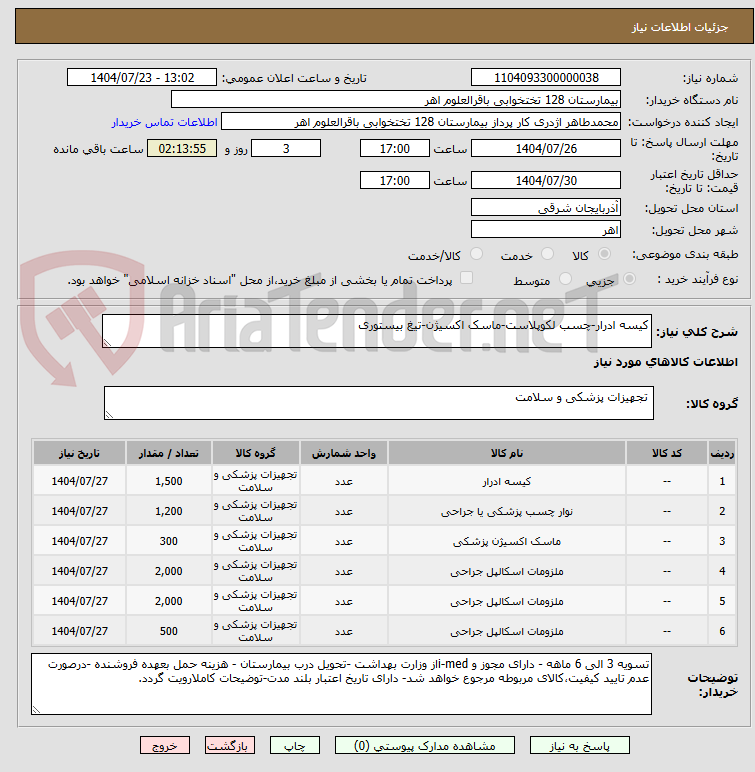The width and height of the screenshot is (755, 772).
Task: Click the announcement date 1404/07/23 field
Action: (142, 77)
